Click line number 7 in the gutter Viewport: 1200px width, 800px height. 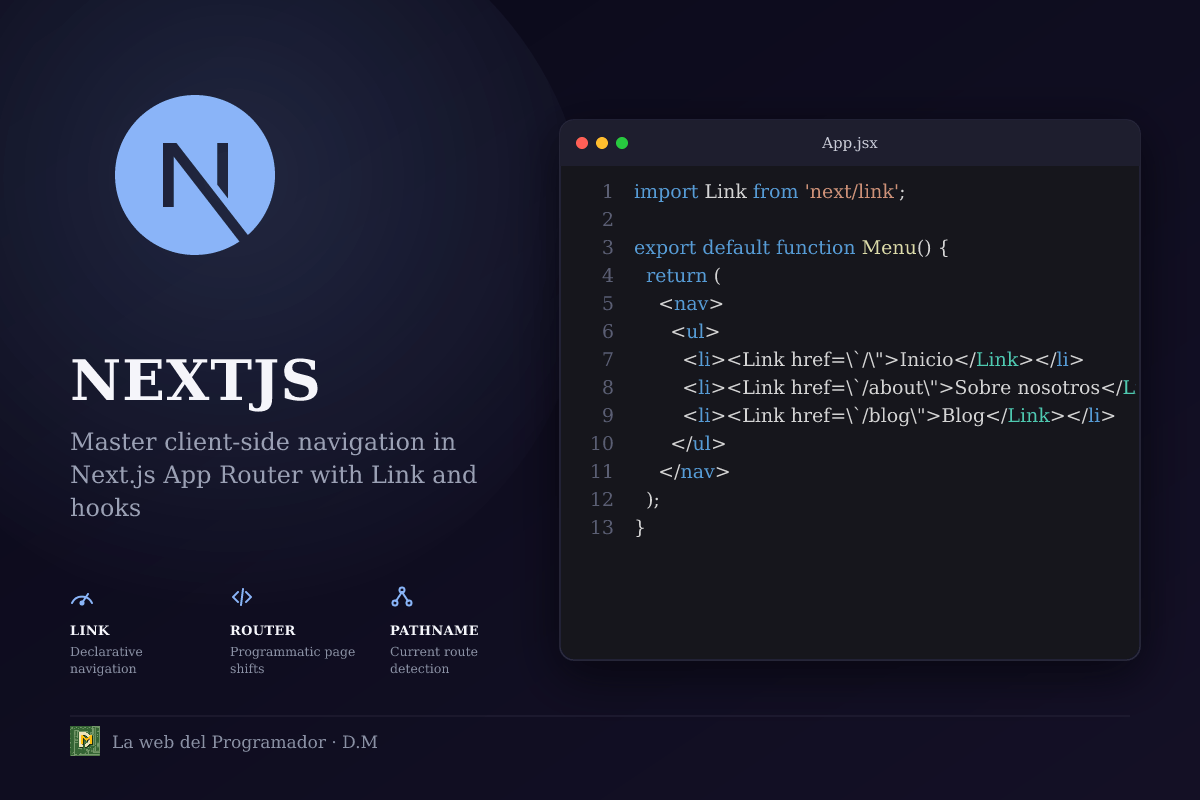[607, 359]
